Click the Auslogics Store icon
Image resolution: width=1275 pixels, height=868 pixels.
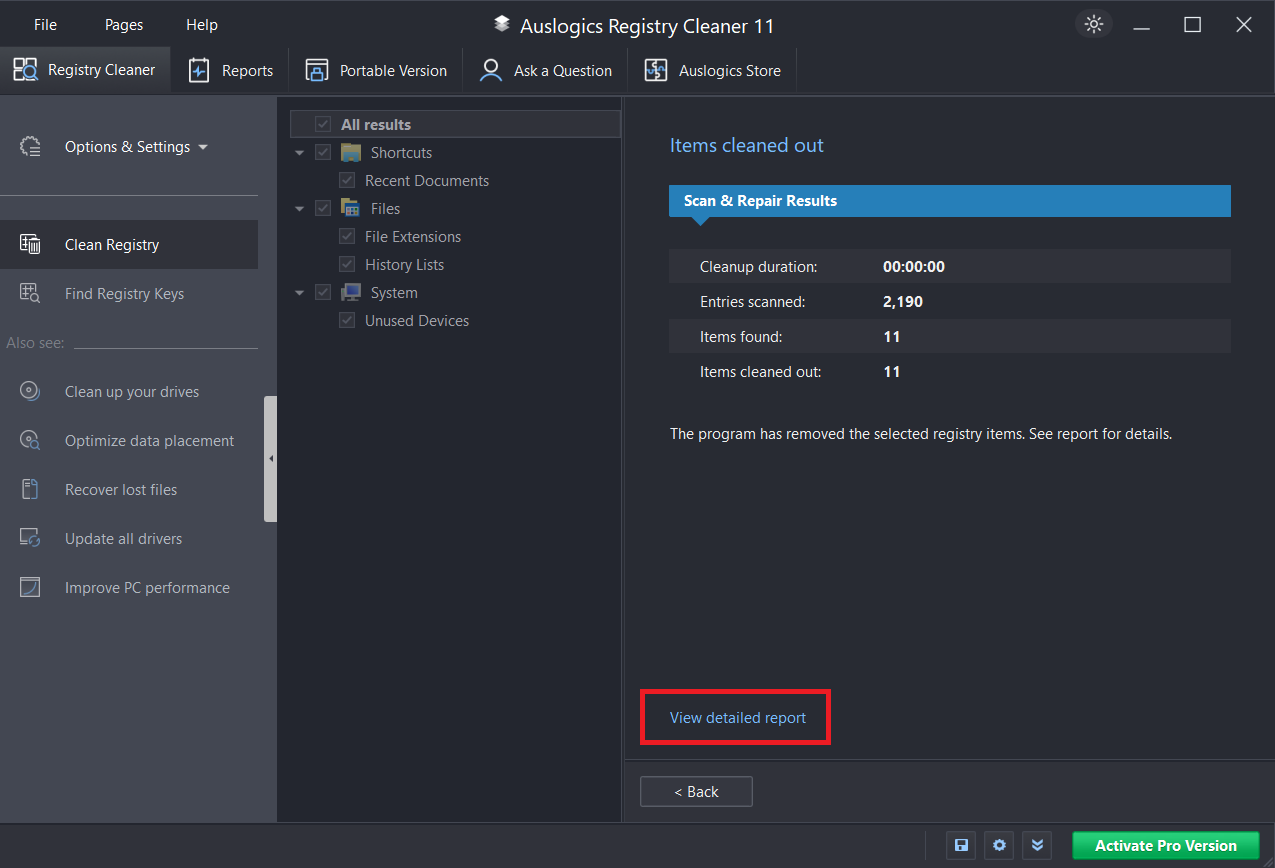click(656, 70)
